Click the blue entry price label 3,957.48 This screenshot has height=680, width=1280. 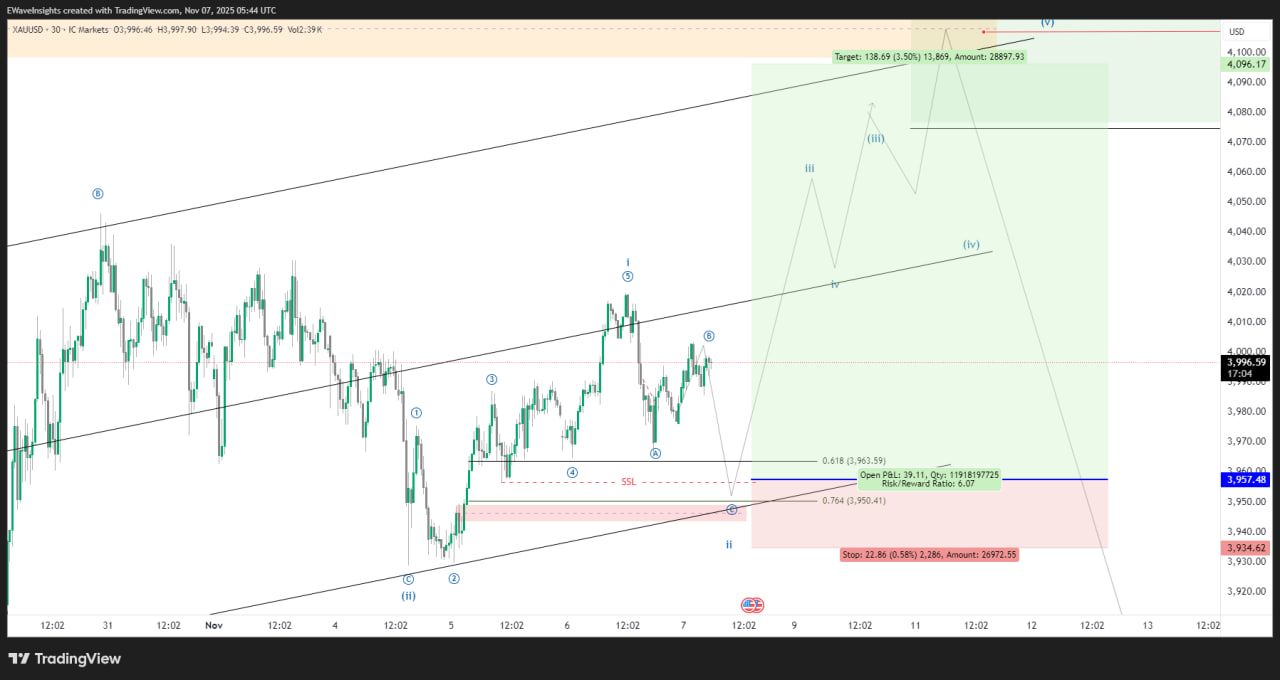pyautogui.click(x=1245, y=479)
